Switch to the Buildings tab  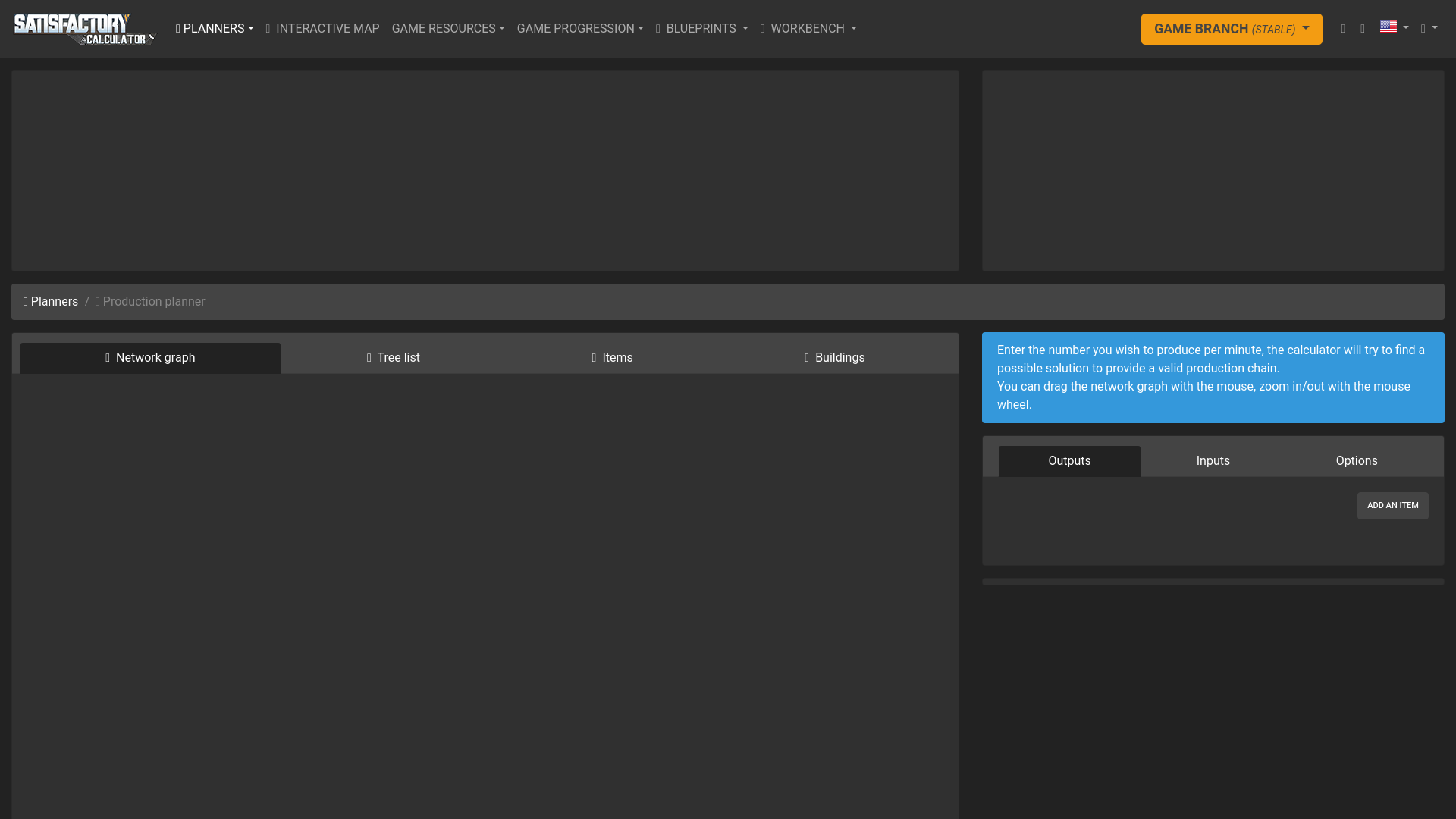[834, 358]
